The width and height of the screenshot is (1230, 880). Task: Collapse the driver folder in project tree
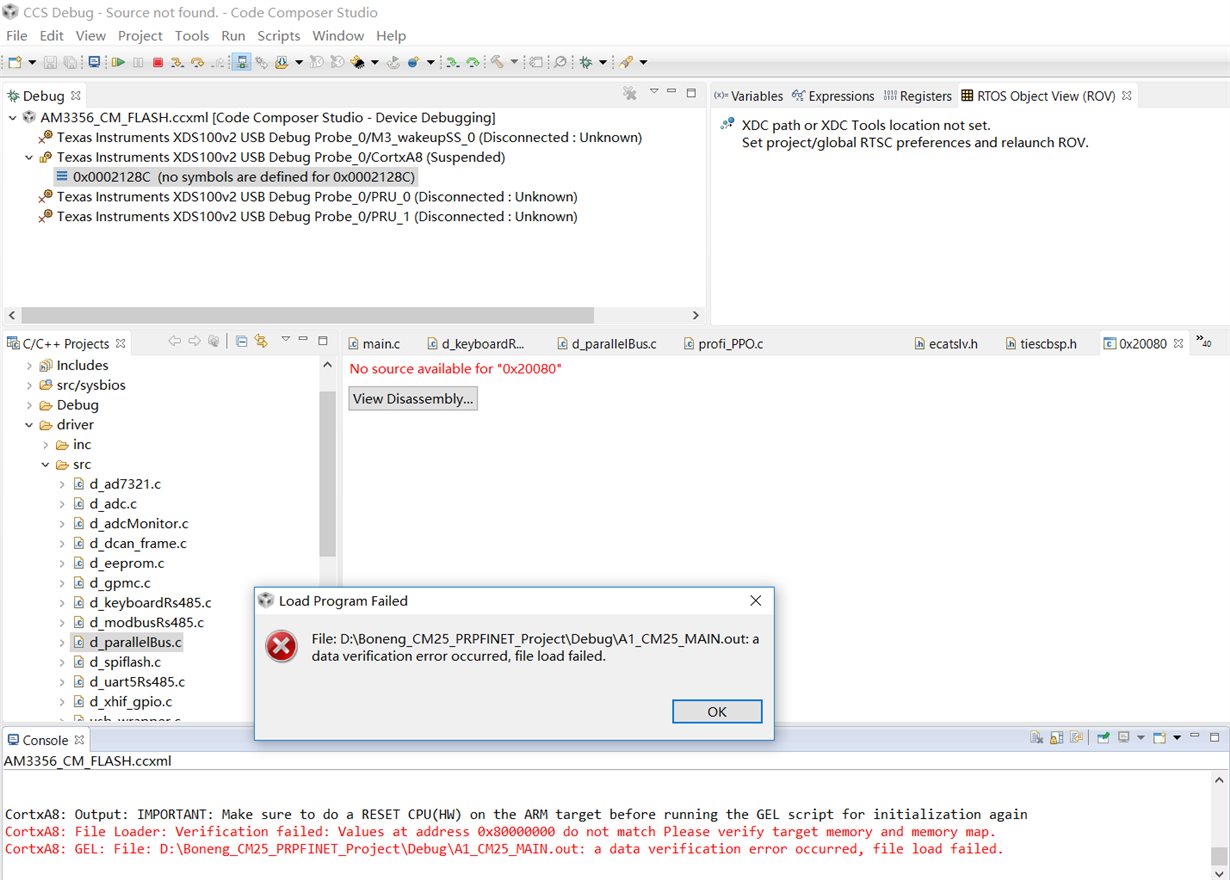[29, 425]
